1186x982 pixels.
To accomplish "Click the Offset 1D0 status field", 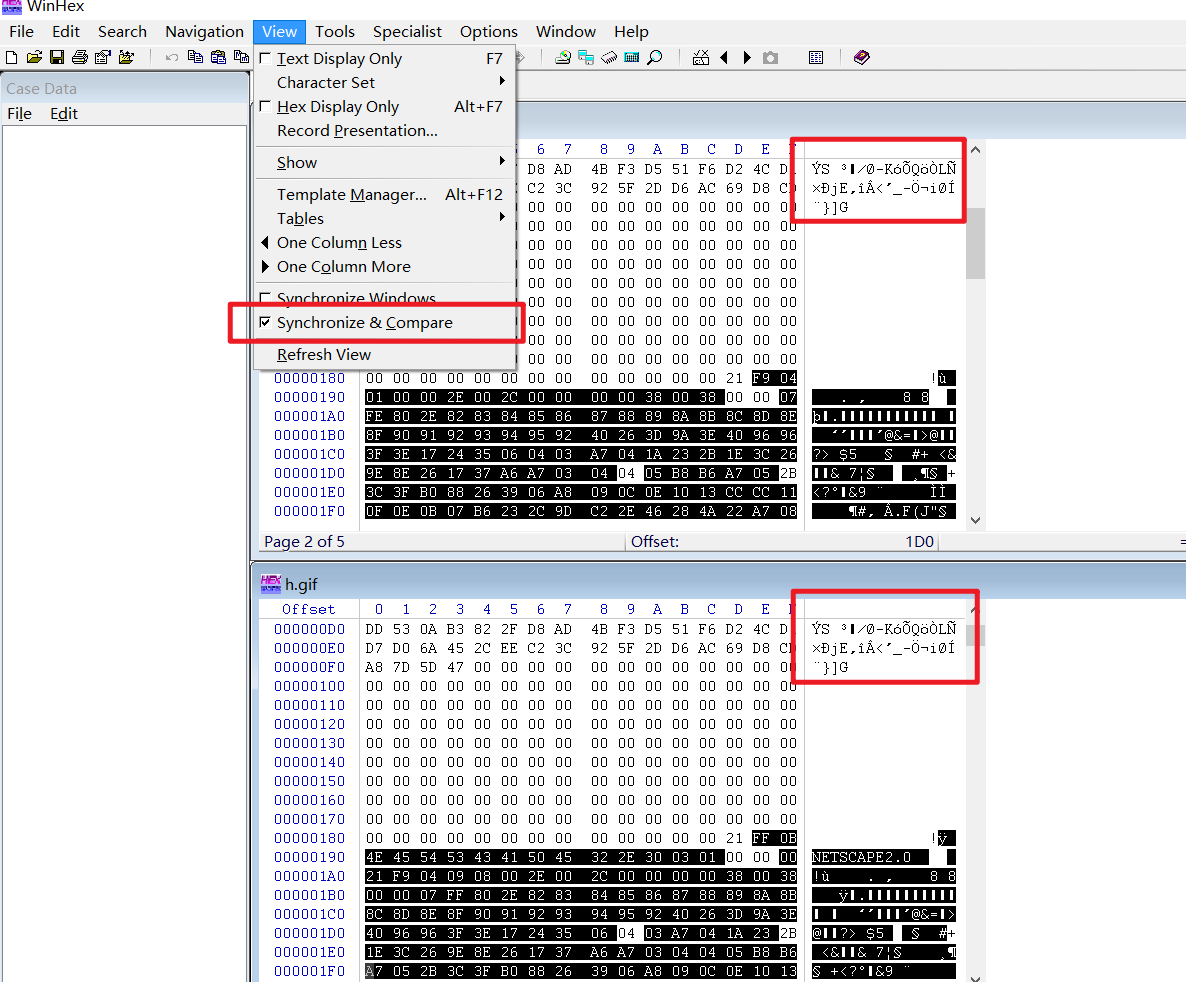I will coord(783,542).
